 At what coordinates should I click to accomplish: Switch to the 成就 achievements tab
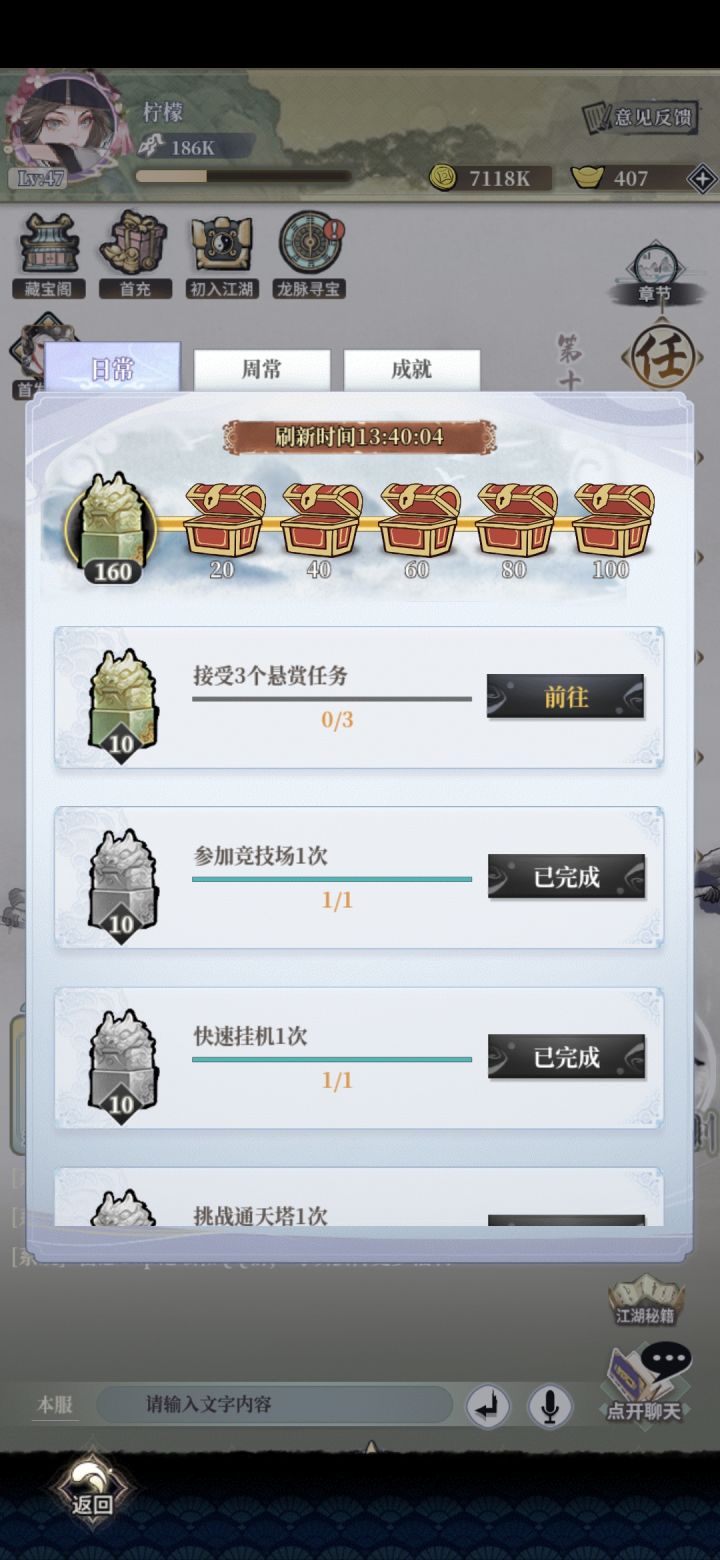411,370
